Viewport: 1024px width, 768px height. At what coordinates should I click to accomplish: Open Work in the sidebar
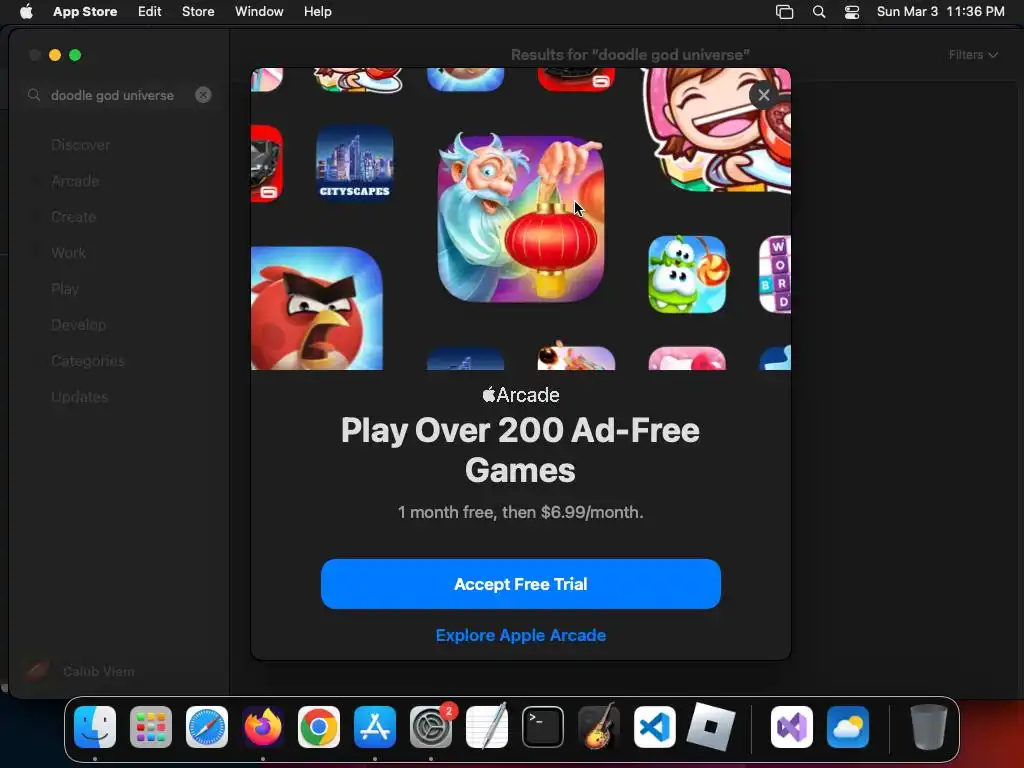[x=69, y=253]
